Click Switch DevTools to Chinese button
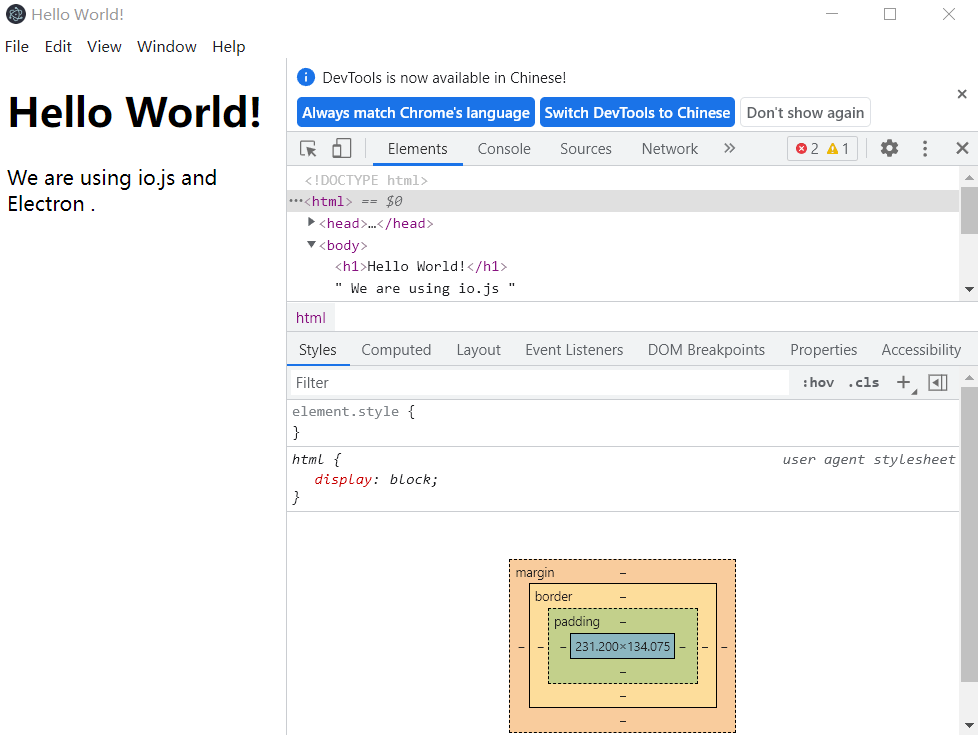 637,112
